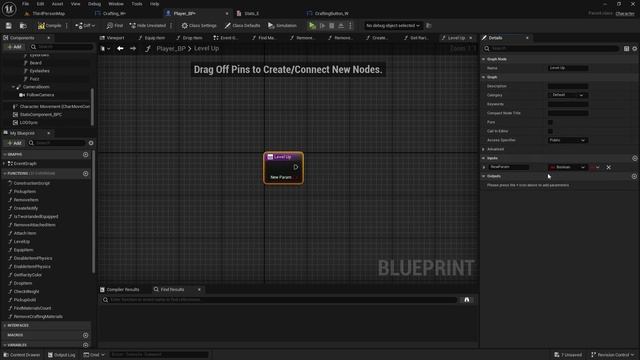Screen dimensions: 640x360
Task: Add a new input parameter
Action: (x=634, y=158)
